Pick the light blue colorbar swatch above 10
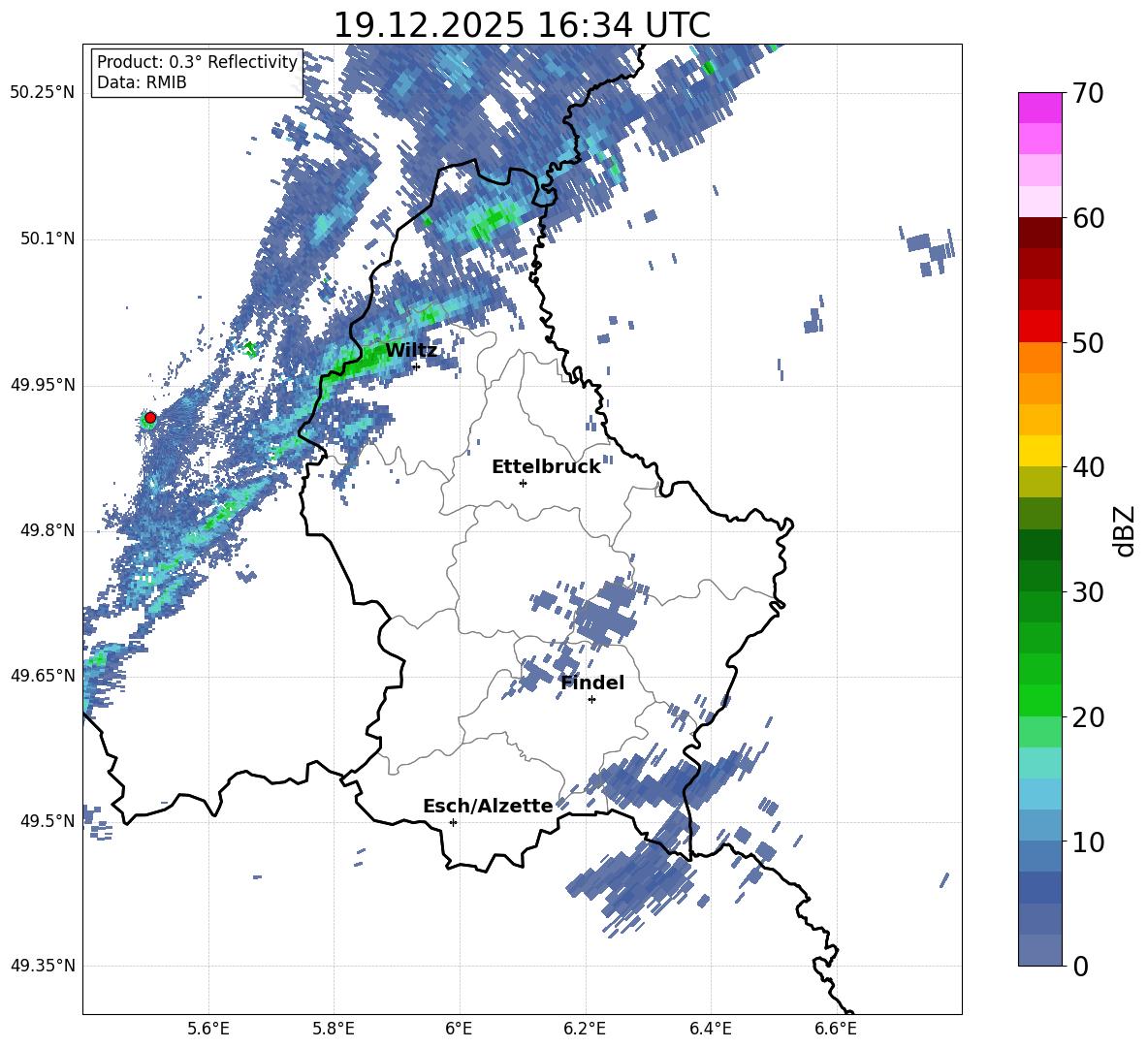This screenshot has height=1048, width=1148. click(x=1039, y=826)
